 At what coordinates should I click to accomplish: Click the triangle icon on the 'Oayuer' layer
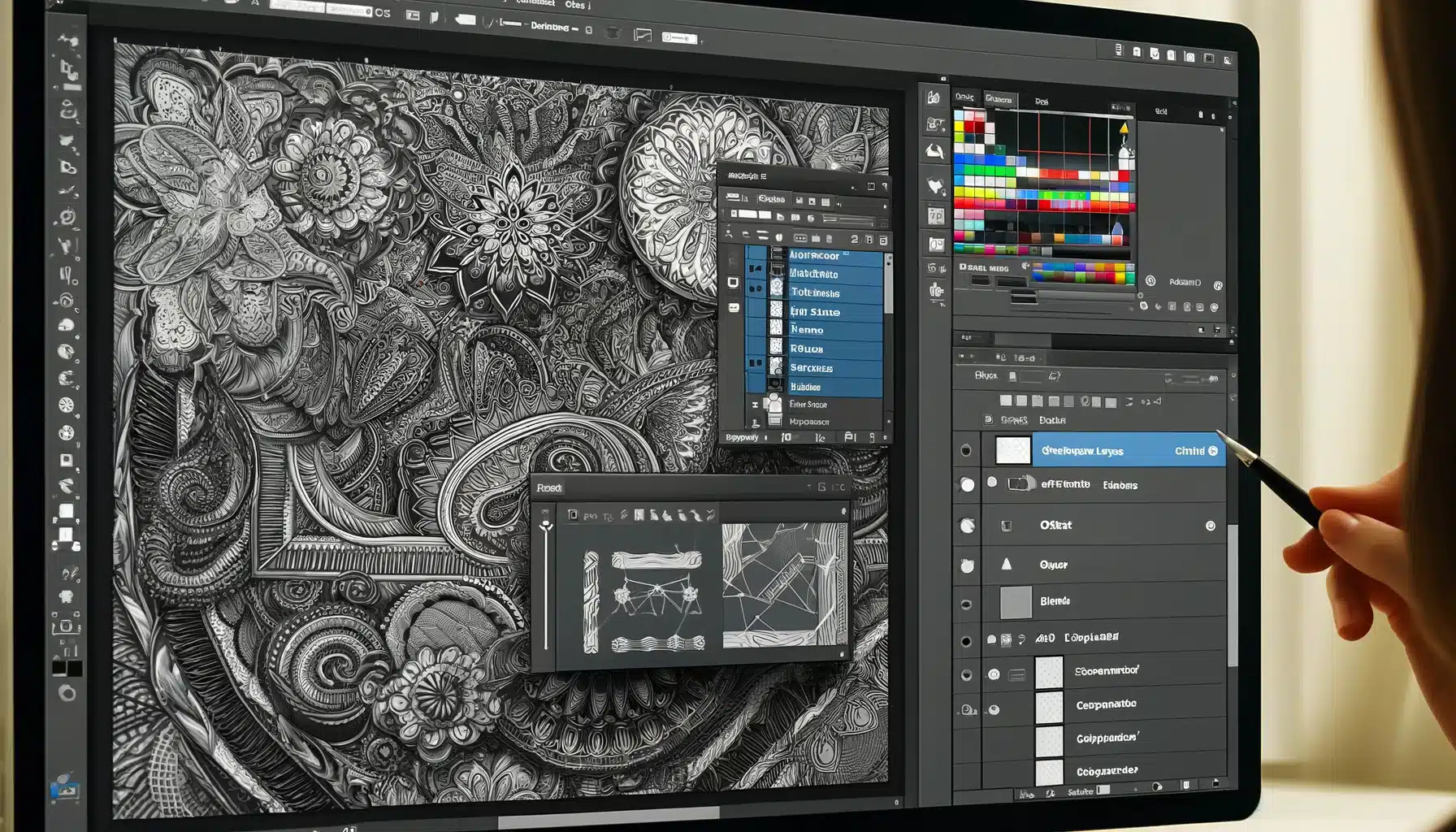[x=1007, y=564]
